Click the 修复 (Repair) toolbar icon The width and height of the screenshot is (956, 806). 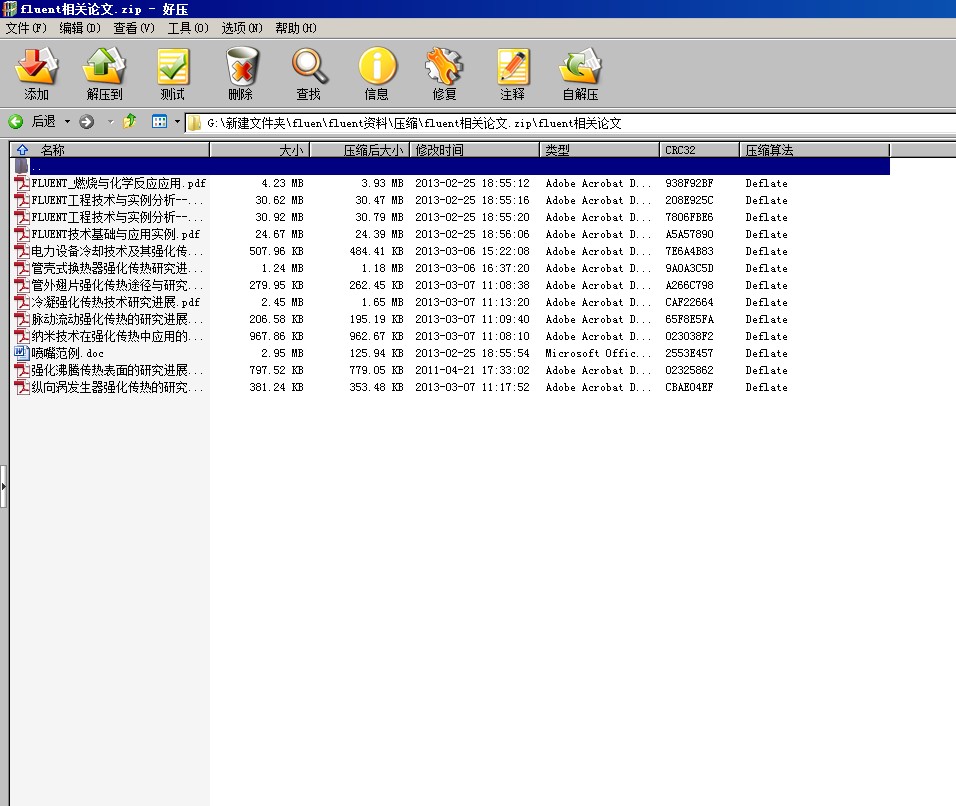pyautogui.click(x=444, y=73)
